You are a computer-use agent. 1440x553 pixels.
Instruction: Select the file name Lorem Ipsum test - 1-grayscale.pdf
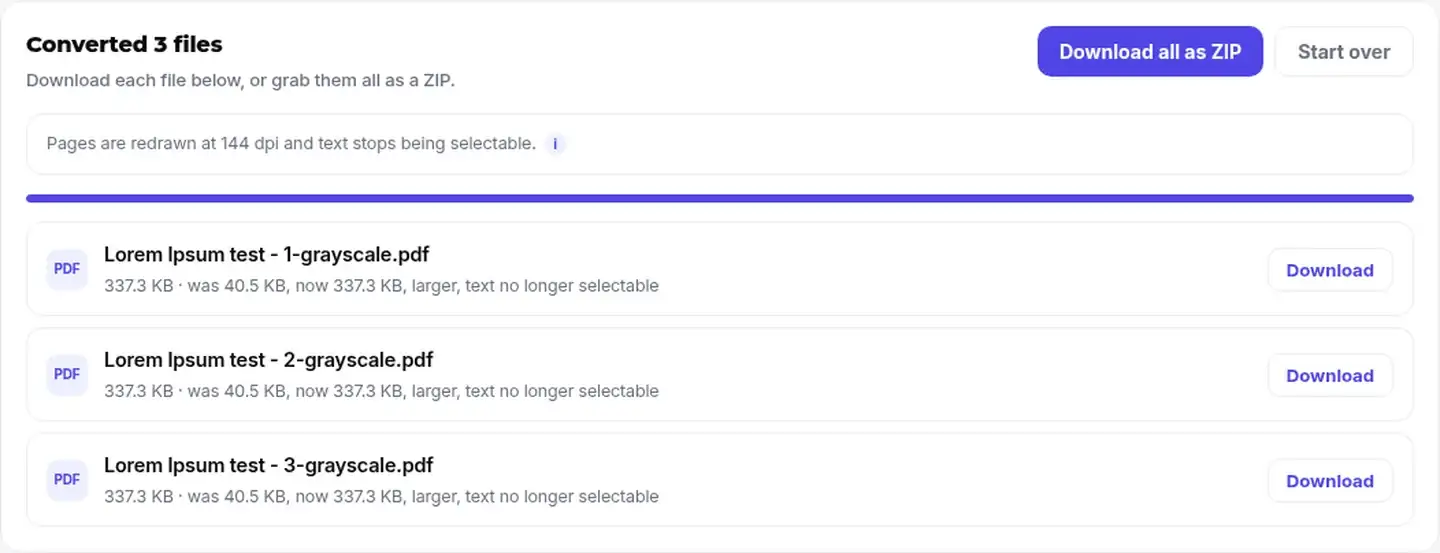click(x=268, y=254)
